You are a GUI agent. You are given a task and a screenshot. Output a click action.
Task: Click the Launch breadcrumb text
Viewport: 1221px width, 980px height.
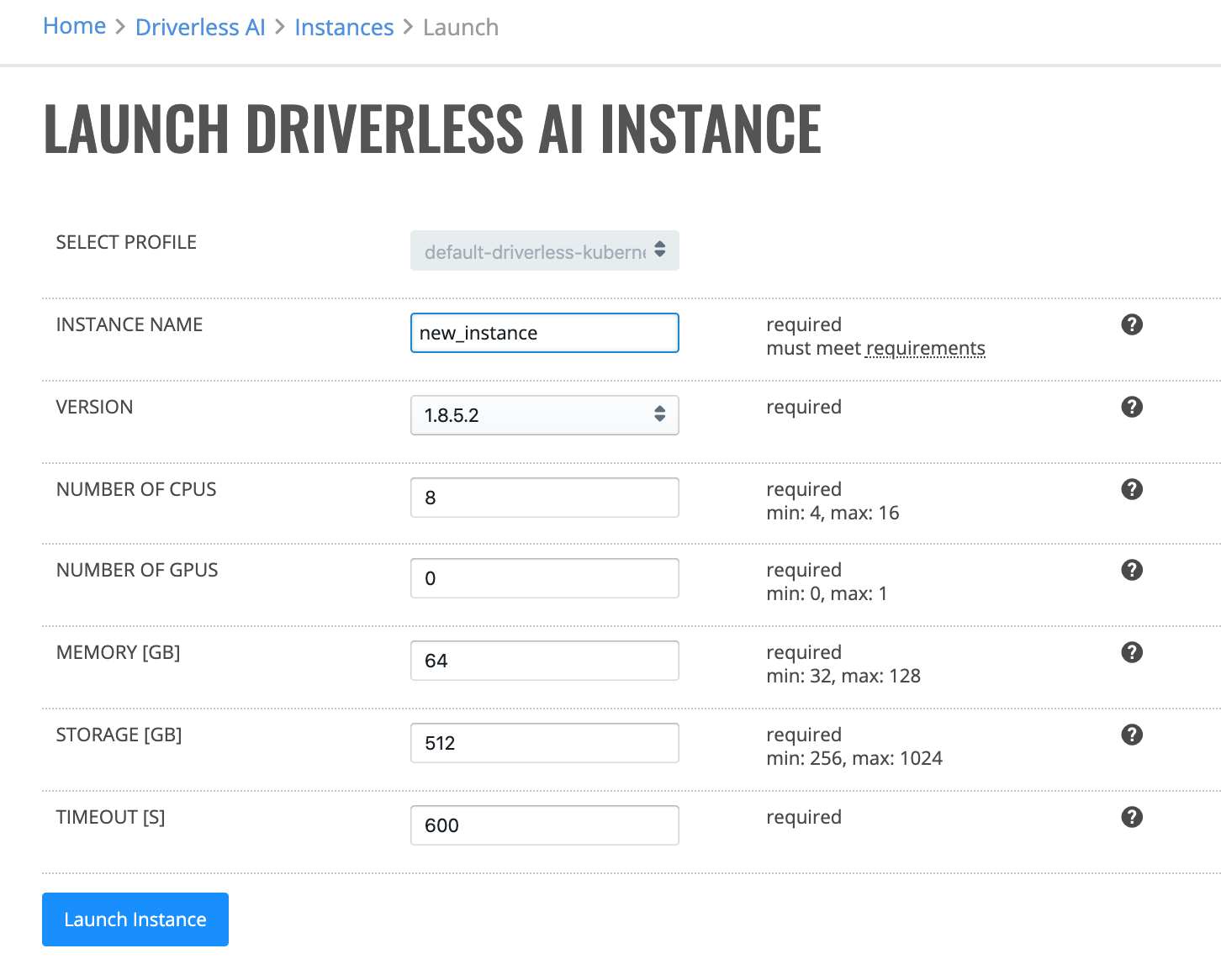461,28
